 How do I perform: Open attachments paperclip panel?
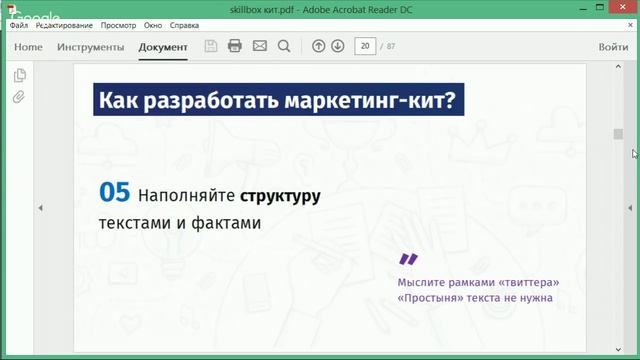[x=19, y=97]
